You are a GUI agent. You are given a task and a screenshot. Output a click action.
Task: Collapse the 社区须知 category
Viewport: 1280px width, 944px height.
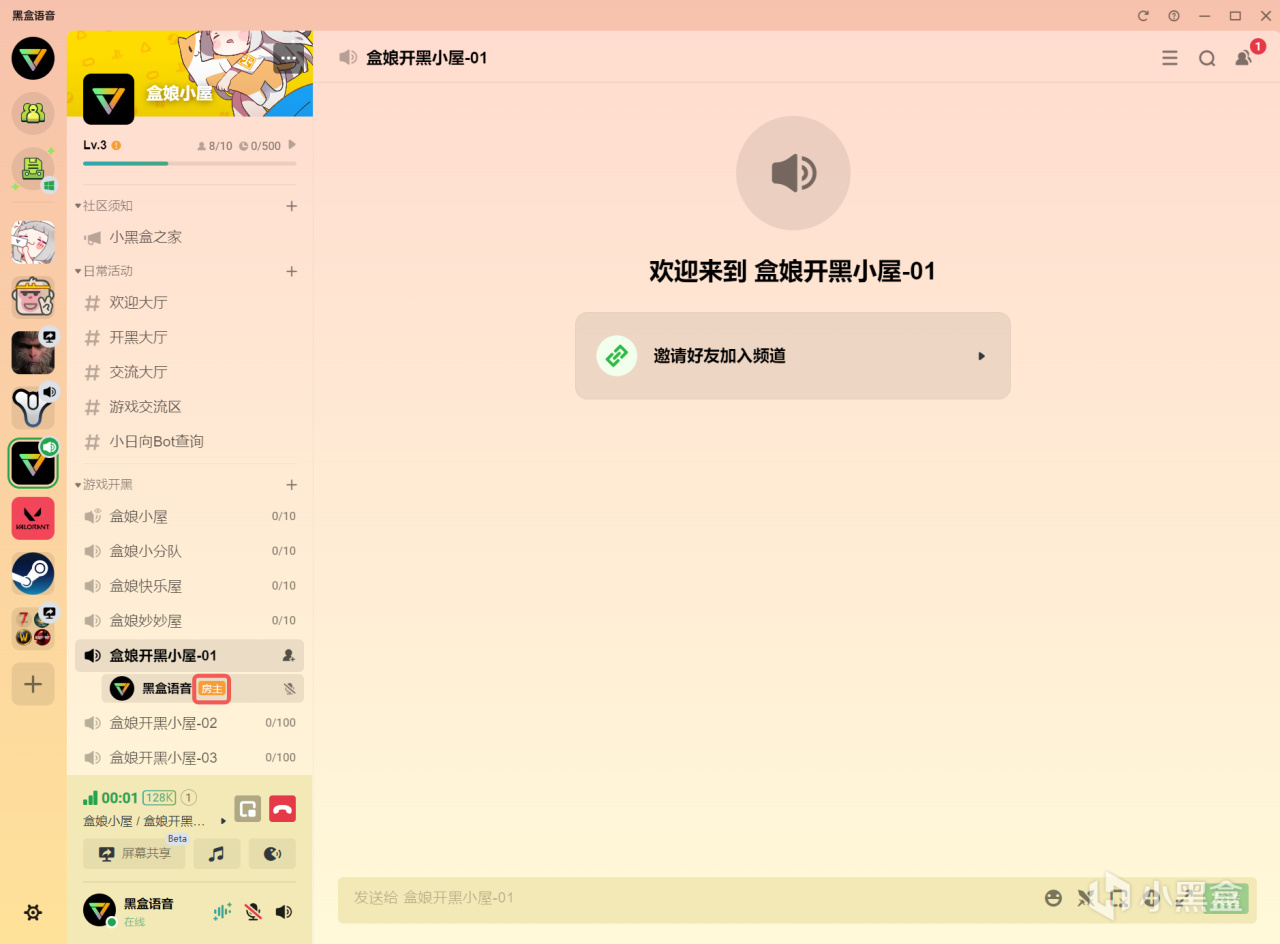104,206
